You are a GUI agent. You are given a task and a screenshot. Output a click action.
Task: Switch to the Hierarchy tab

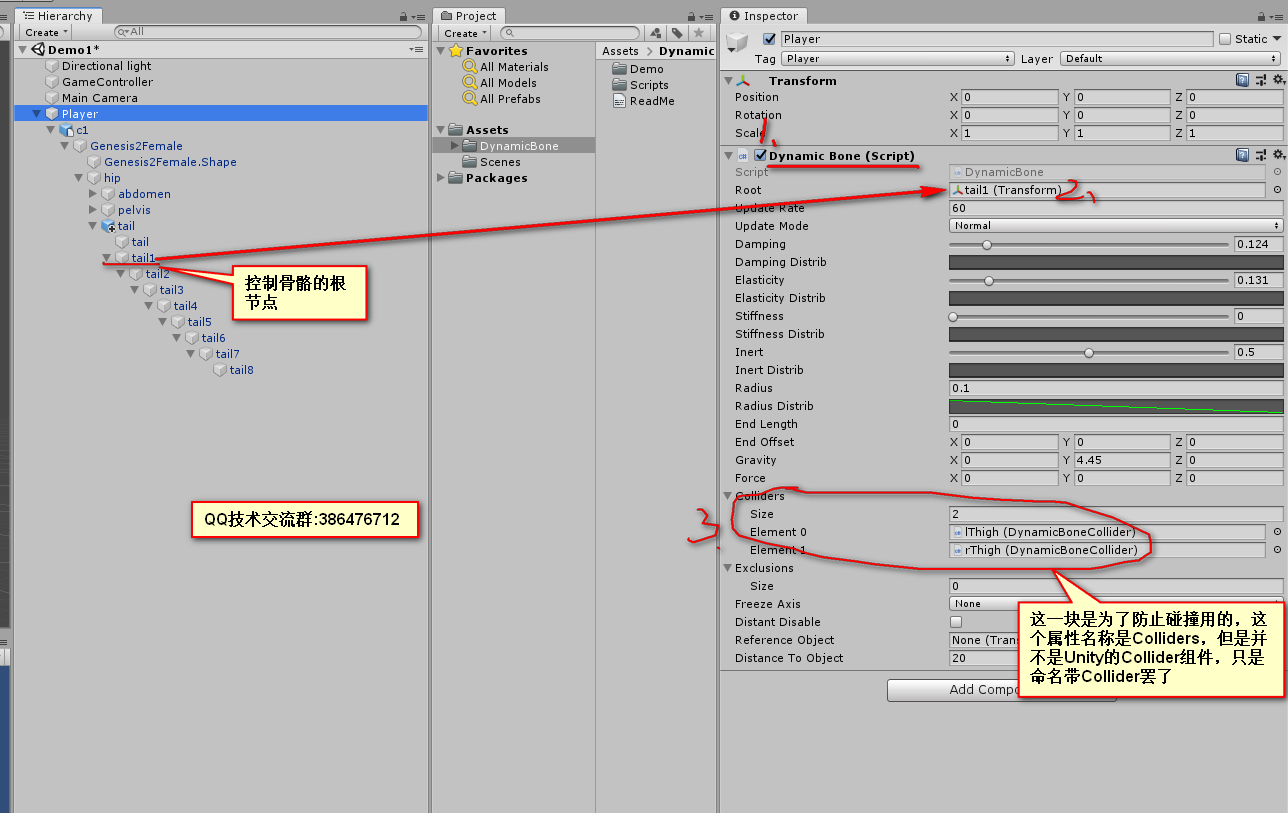click(x=58, y=16)
